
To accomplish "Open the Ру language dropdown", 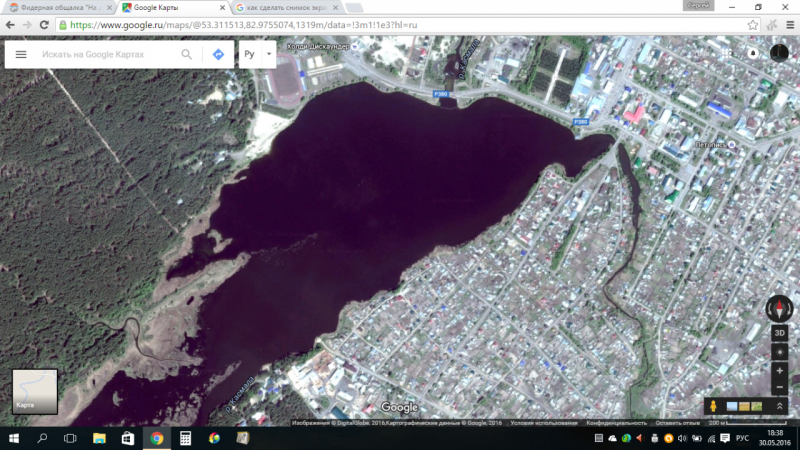I will click(x=255, y=54).
